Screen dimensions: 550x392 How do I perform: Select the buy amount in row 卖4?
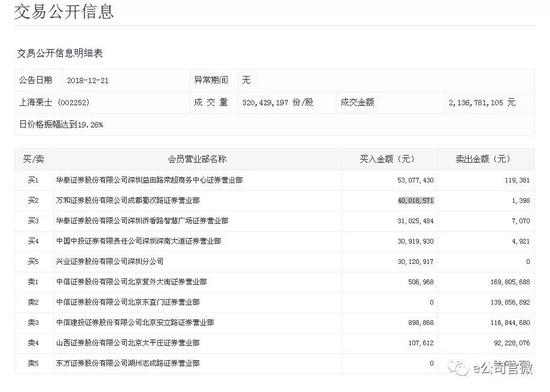(x=421, y=343)
